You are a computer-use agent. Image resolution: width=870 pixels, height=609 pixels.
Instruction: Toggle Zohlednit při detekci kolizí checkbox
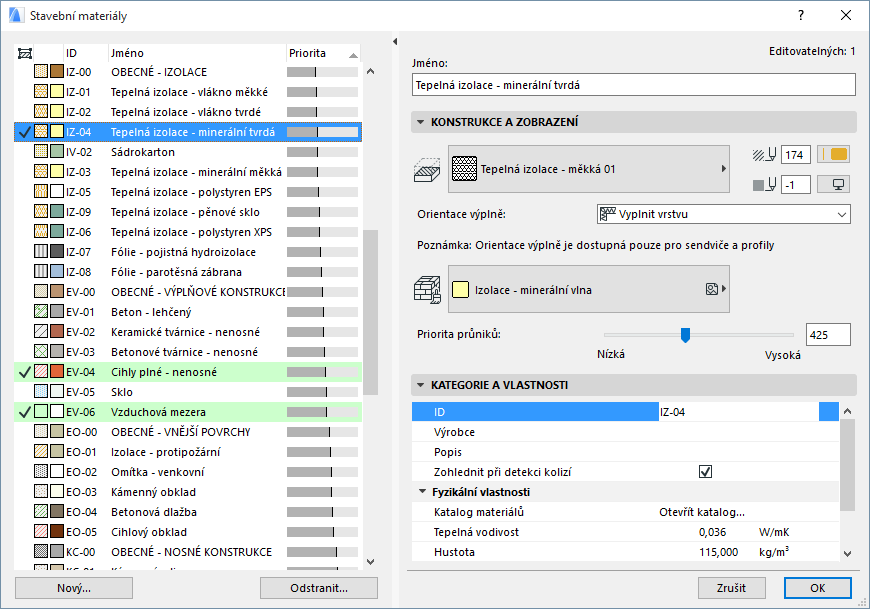tap(705, 471)
